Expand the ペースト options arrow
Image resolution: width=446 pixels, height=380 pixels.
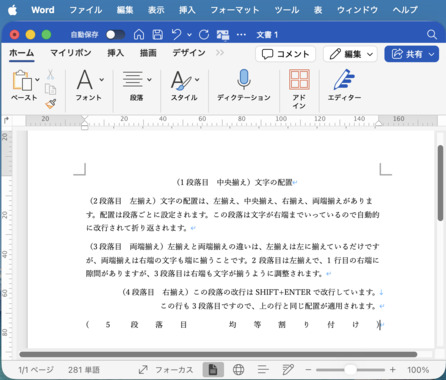[37, 79]
